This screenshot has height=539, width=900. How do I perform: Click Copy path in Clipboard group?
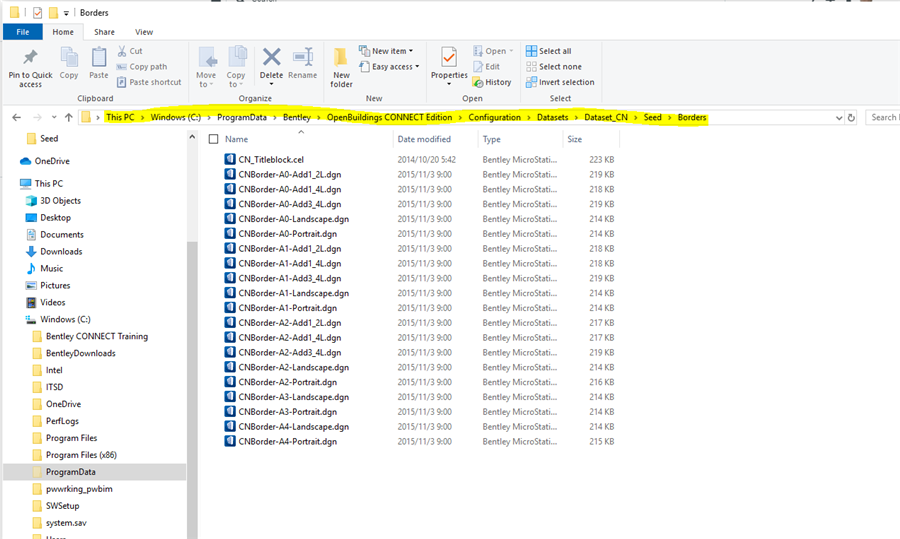pyautogui.click(x=142, y=67)
